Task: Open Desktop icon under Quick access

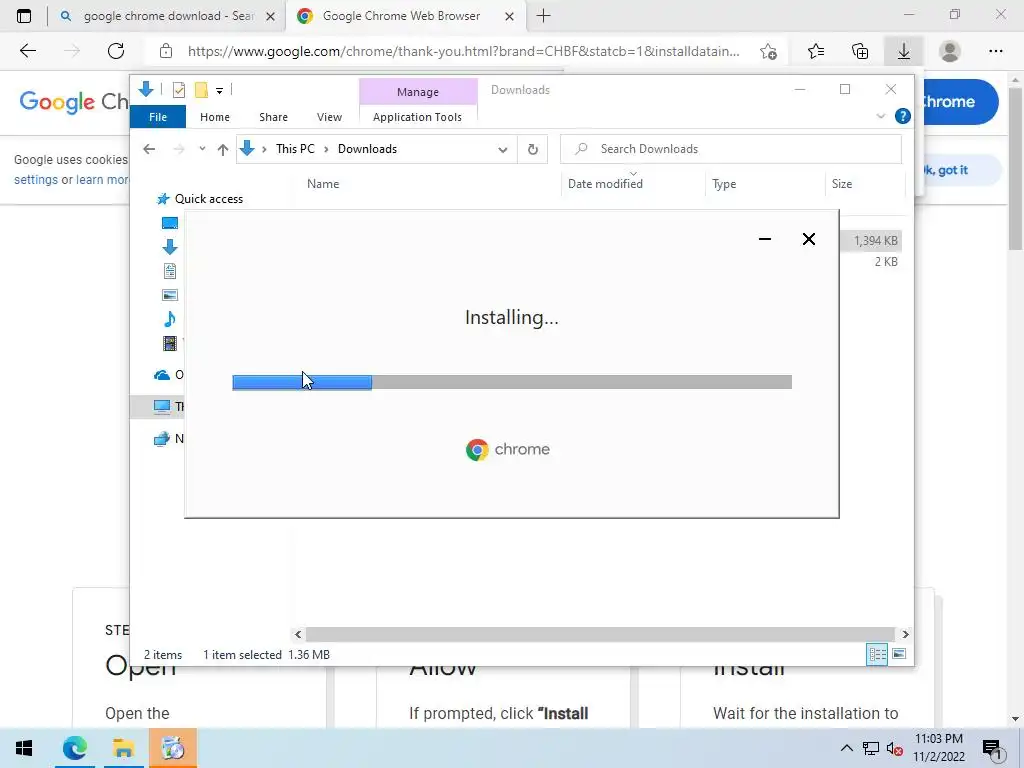Action: pyautogui.click(x=170, y=223)
